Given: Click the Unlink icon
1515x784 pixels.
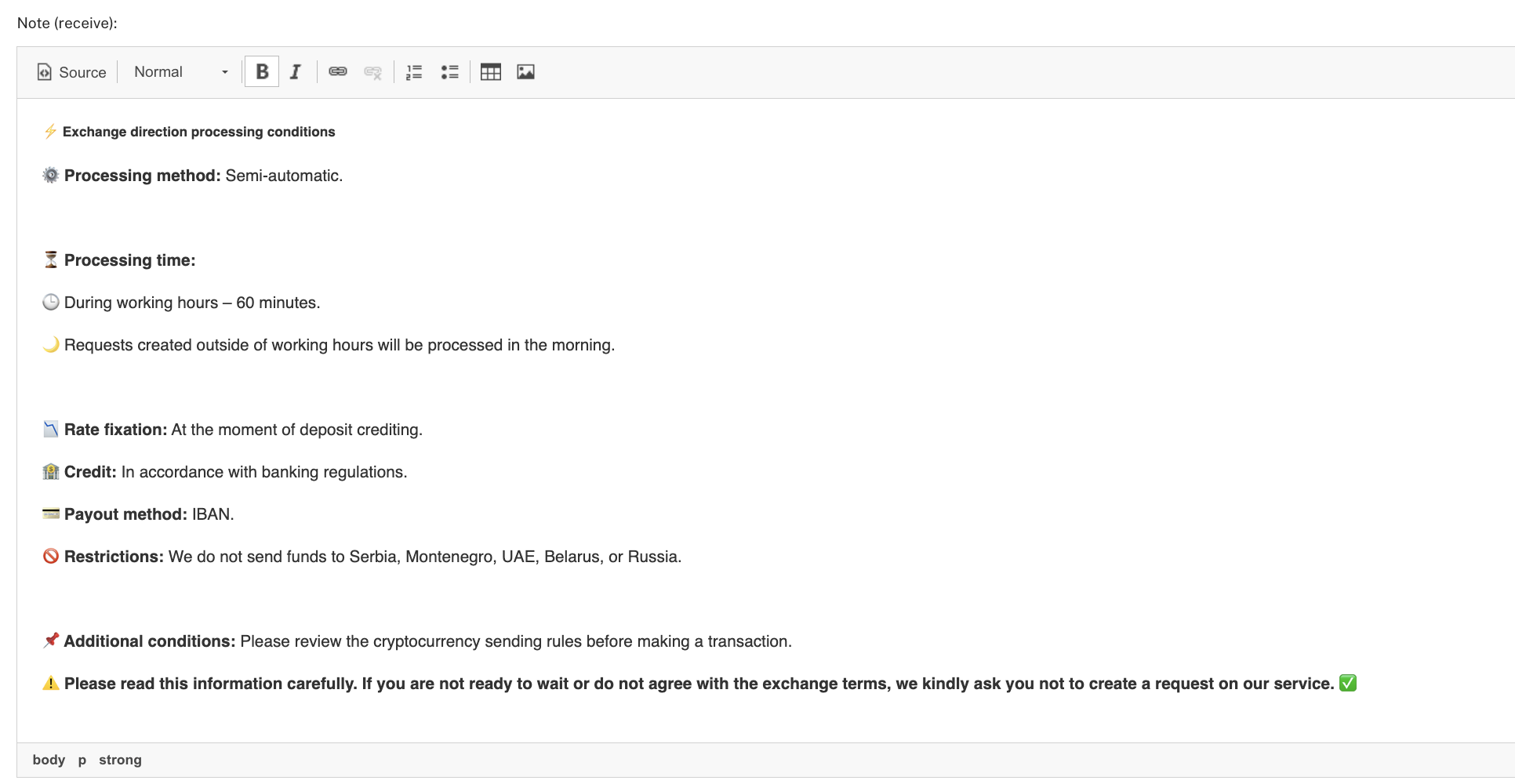Looking at the screenshot, I should pos(372,72).
